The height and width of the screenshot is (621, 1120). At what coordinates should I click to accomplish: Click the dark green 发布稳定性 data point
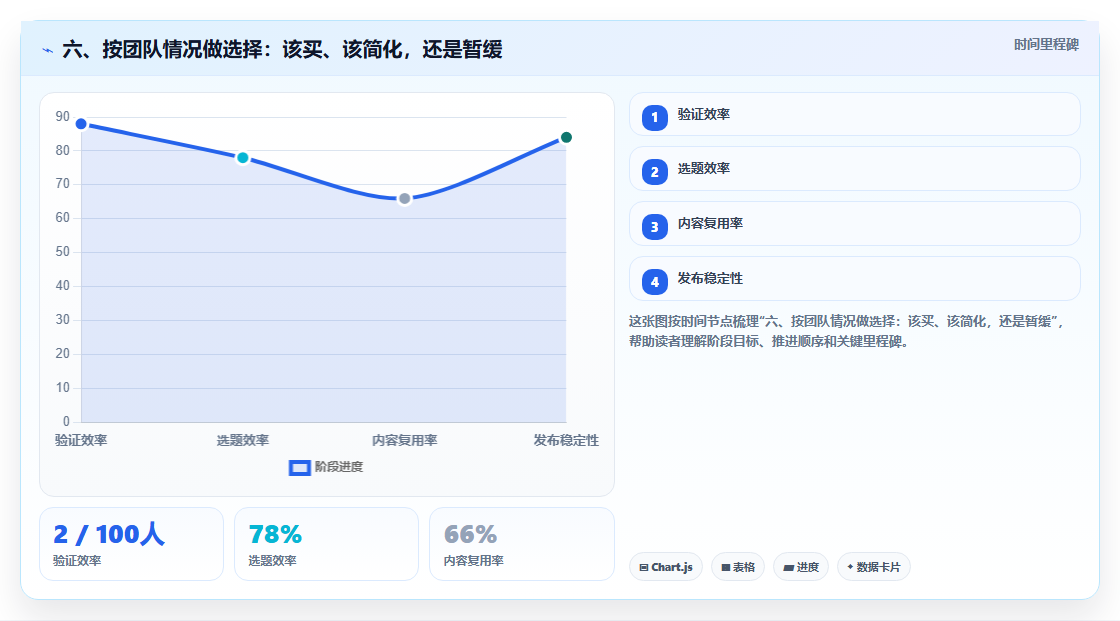click(566, 137)
